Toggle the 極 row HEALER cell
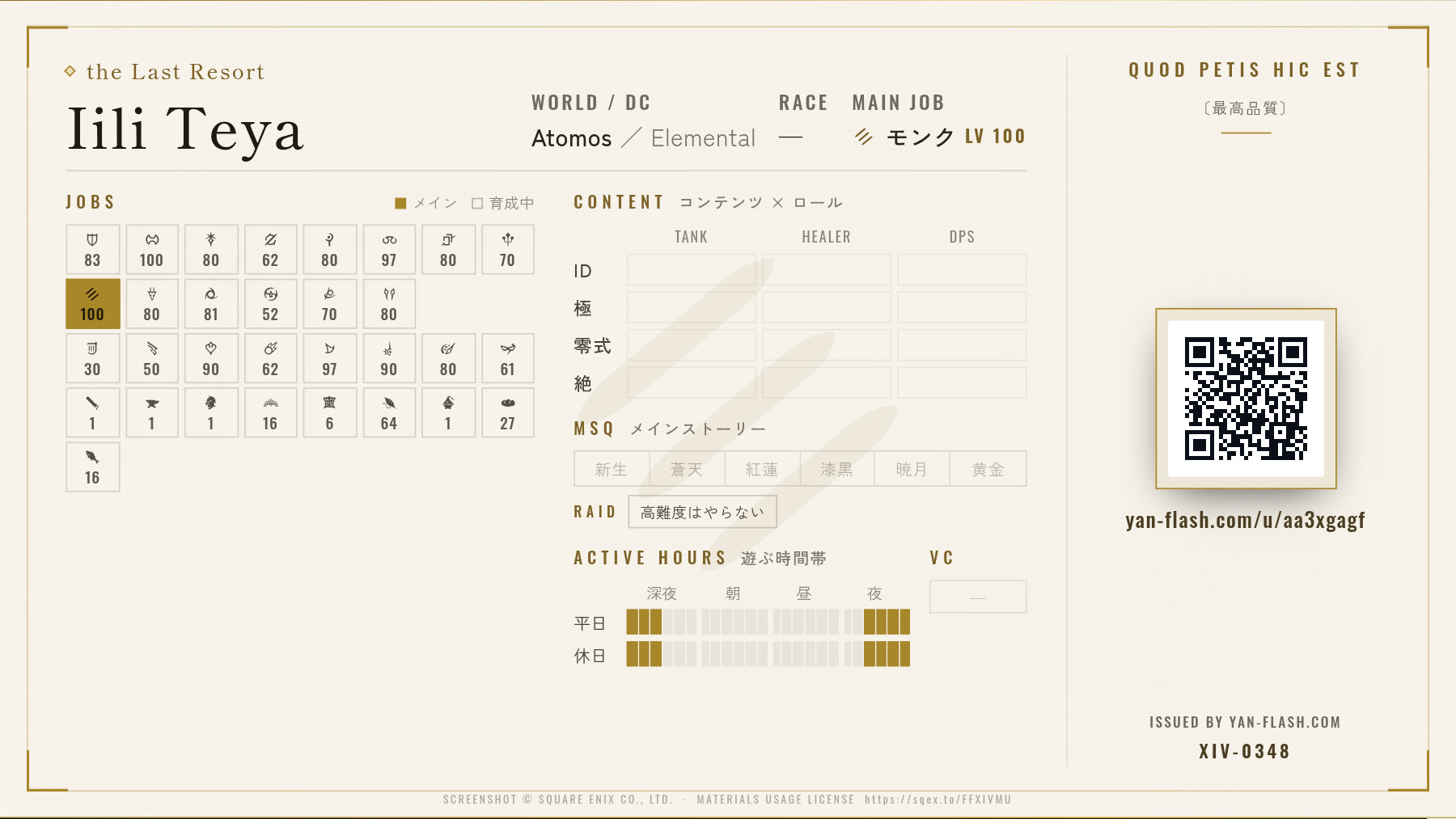The width and height of the screenshot is (1456, 819). coord(827,308)
